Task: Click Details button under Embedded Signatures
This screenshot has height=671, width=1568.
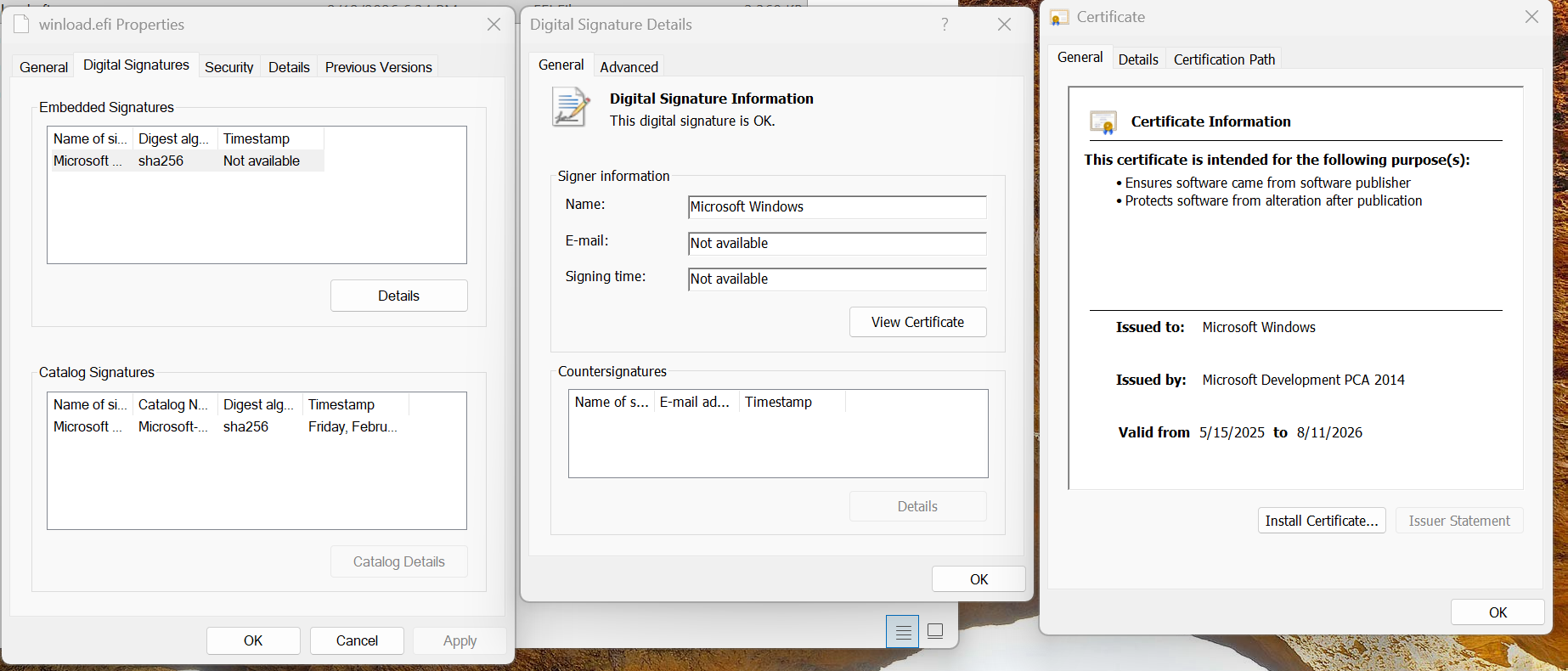Action: pyautogui.click(x=398, y=296)
